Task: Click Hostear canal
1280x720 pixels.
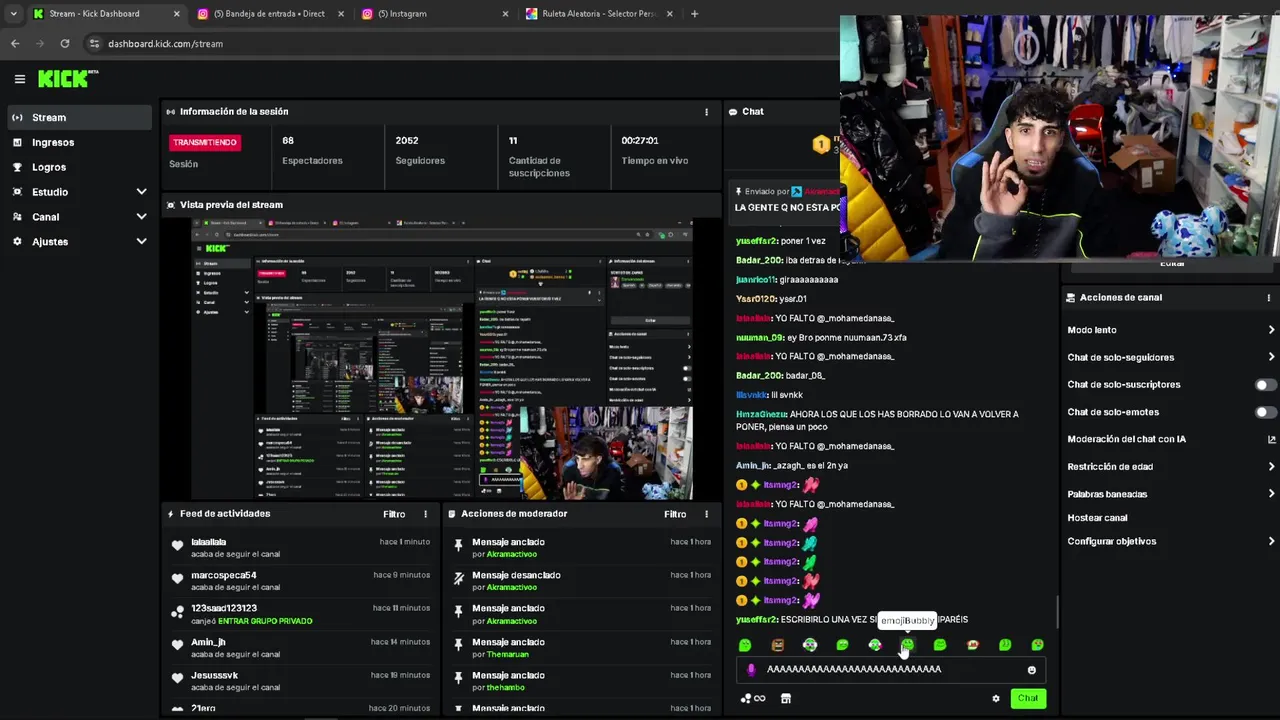Action: [x=1097, y=518]
